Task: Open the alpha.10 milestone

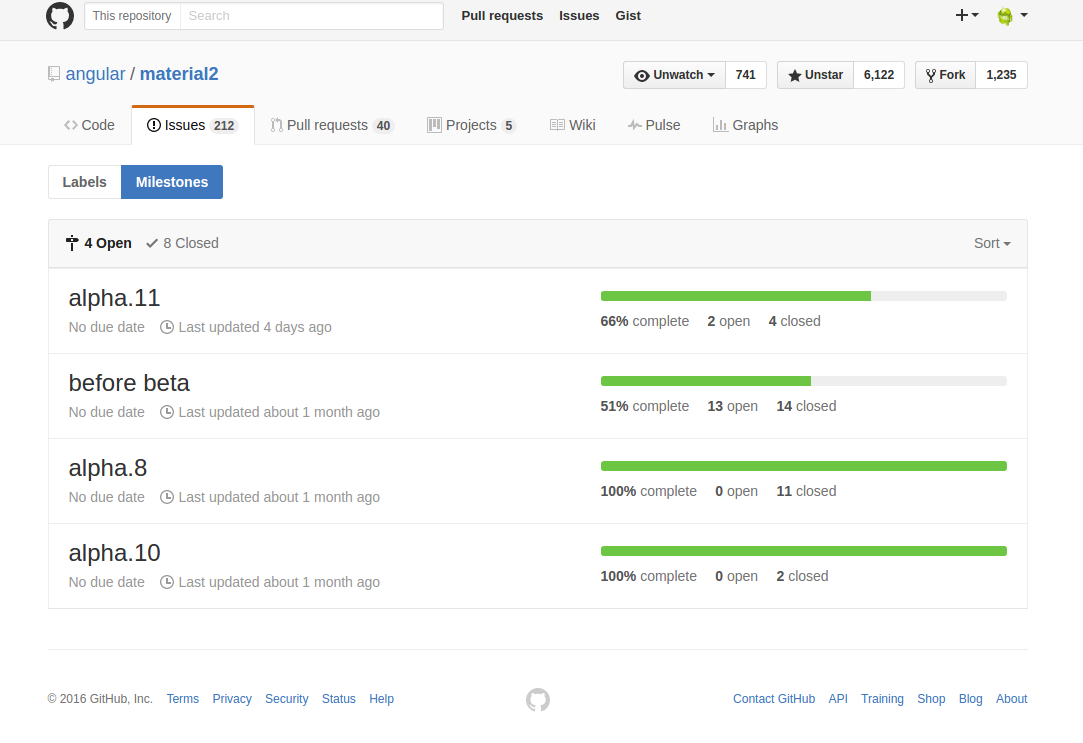Action: 114,552
